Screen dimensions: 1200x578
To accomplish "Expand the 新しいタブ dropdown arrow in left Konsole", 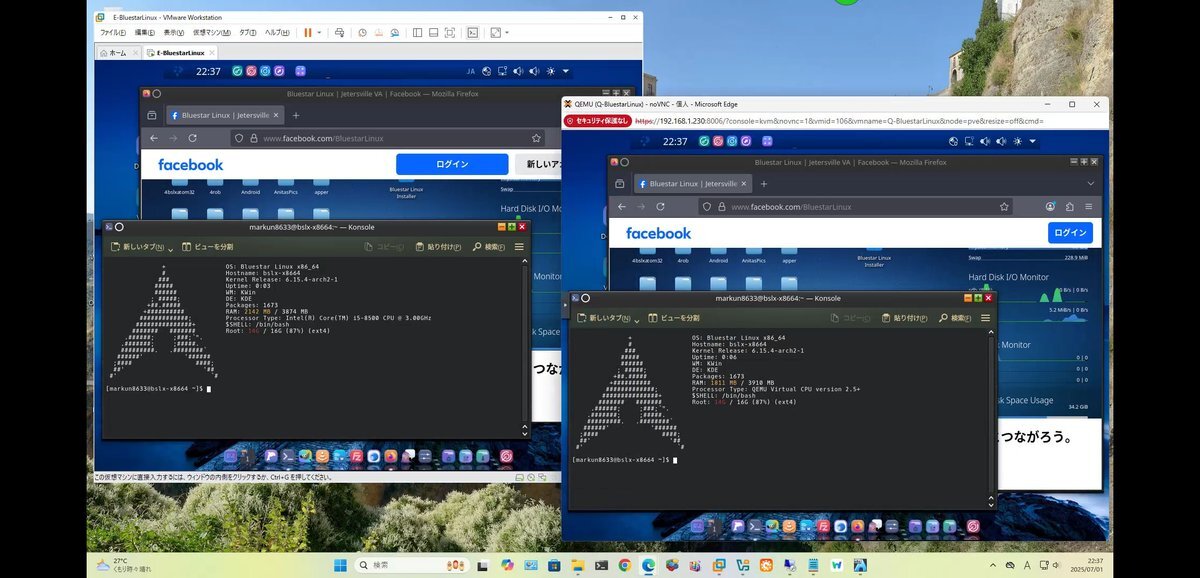I will (x=171, y=248).
